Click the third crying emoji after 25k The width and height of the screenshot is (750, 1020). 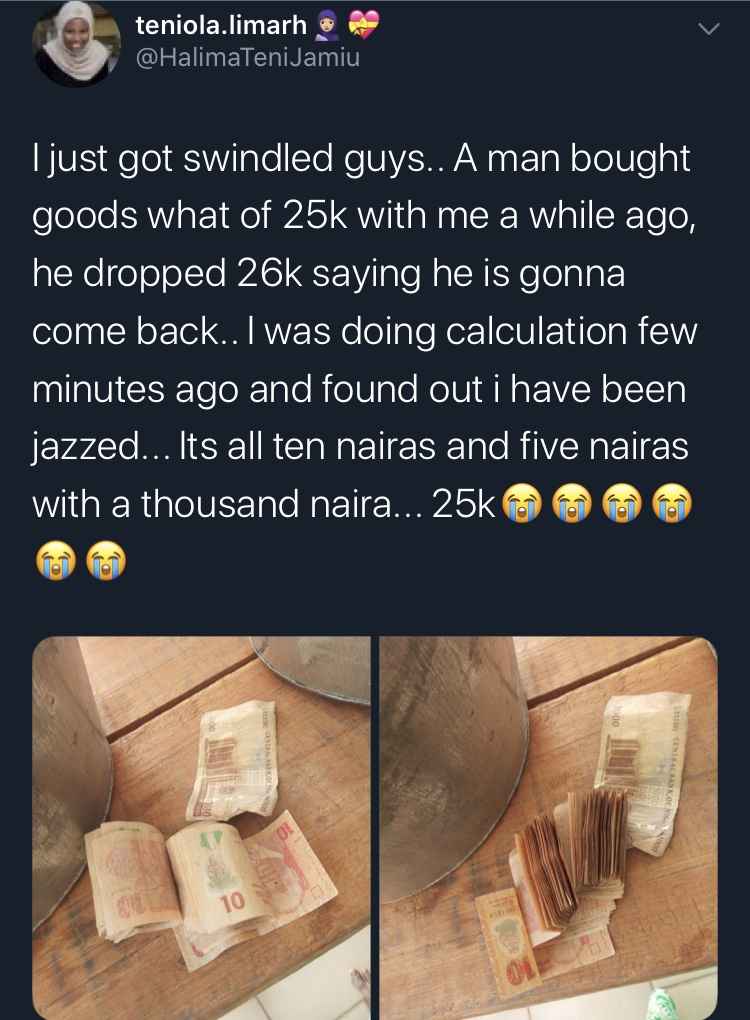(623, 503)
